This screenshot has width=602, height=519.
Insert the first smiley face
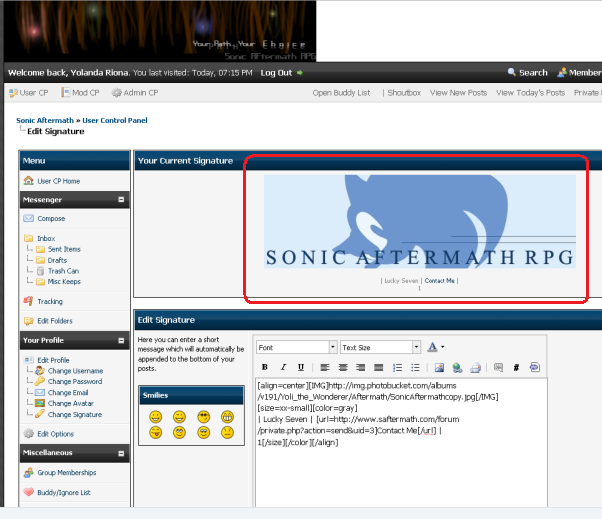click(155, 417)
